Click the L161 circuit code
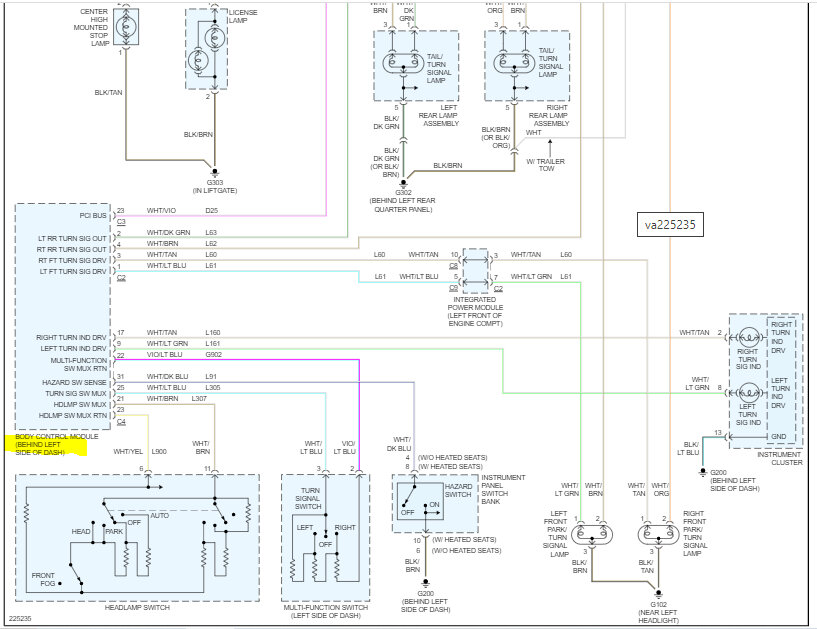The width and height of the screenshot is (817, 629). point(213,343)
